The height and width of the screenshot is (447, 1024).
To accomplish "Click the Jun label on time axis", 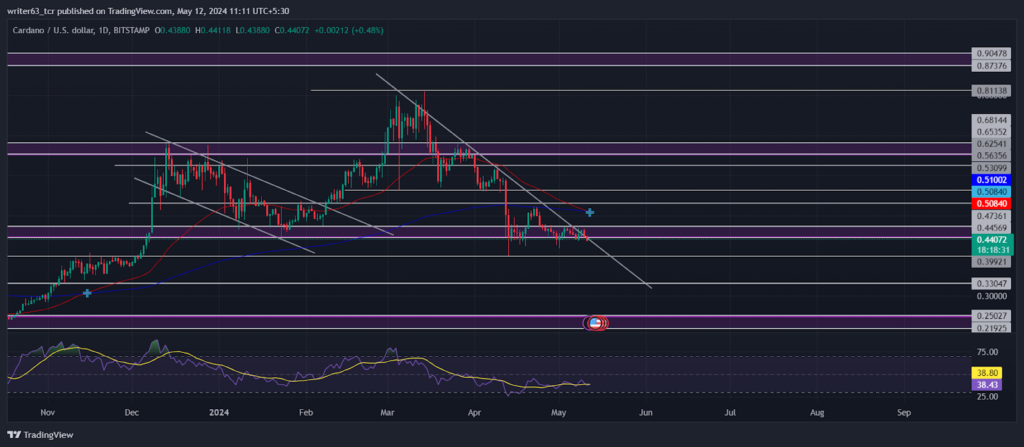I will tap(646, 413).
